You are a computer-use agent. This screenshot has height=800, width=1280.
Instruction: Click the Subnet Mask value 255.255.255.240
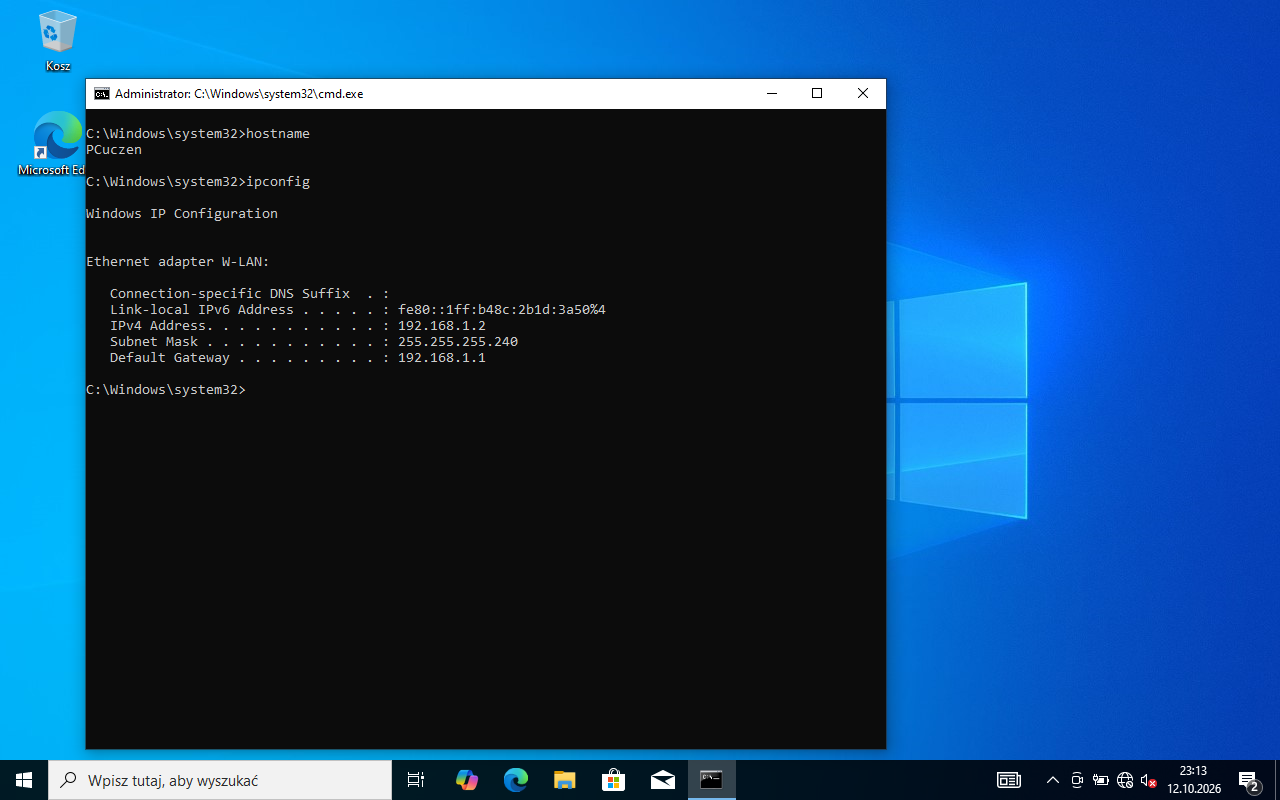pyautogui.click(x=458, y=342)
